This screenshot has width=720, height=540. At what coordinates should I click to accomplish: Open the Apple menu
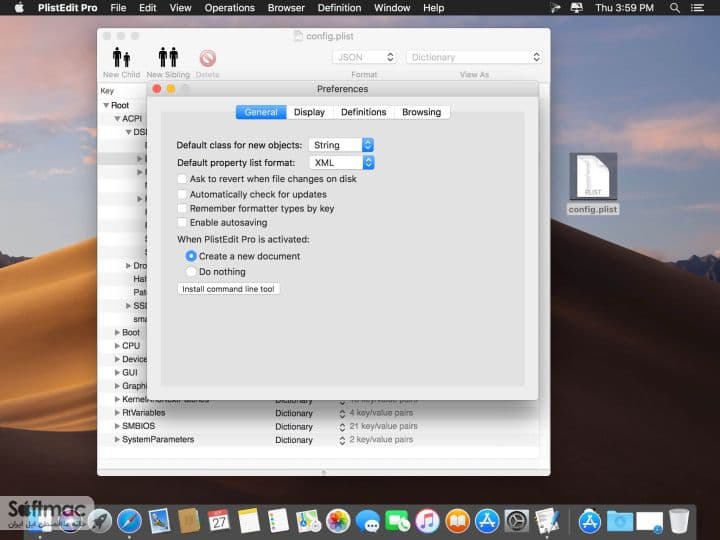click(19, 8)
